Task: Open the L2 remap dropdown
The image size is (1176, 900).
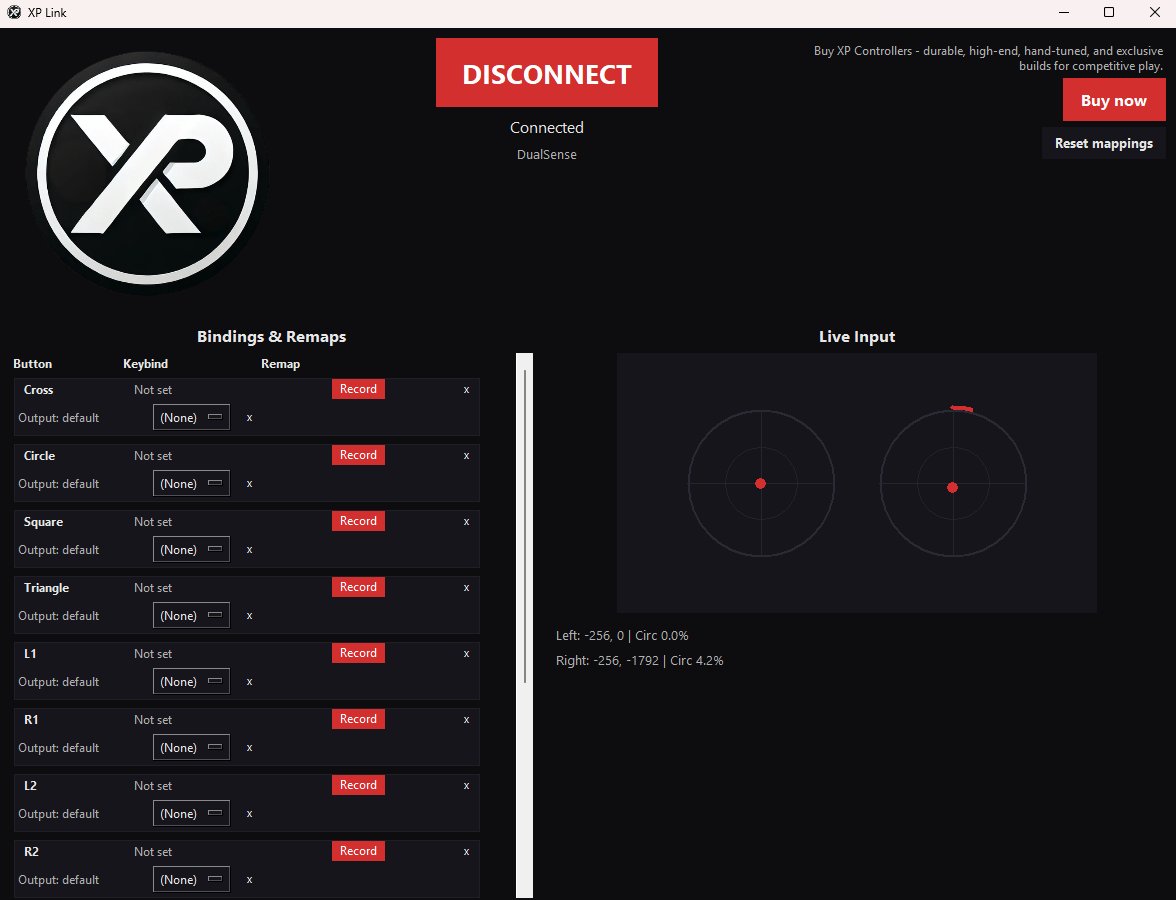Action: tap(191, 814)
